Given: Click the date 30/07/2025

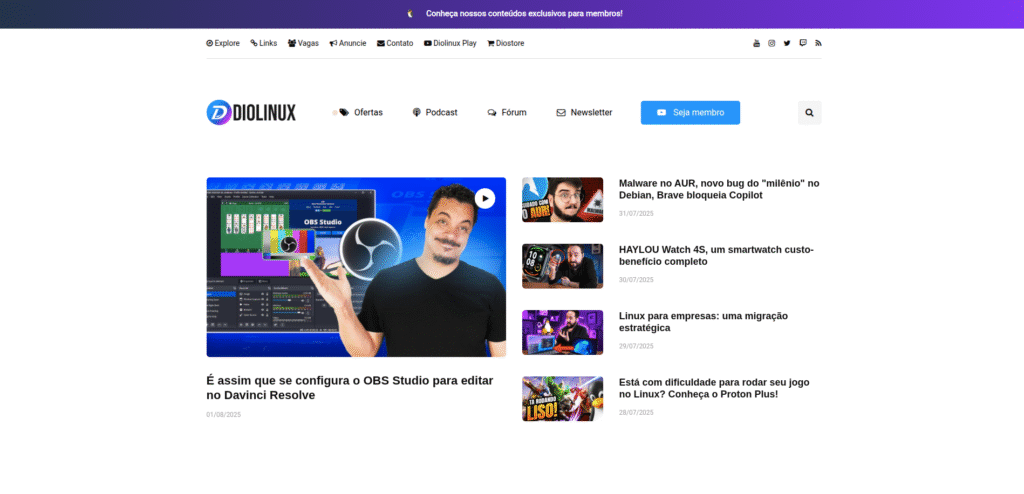Looking at the screenshot, I should click(636, 280).
